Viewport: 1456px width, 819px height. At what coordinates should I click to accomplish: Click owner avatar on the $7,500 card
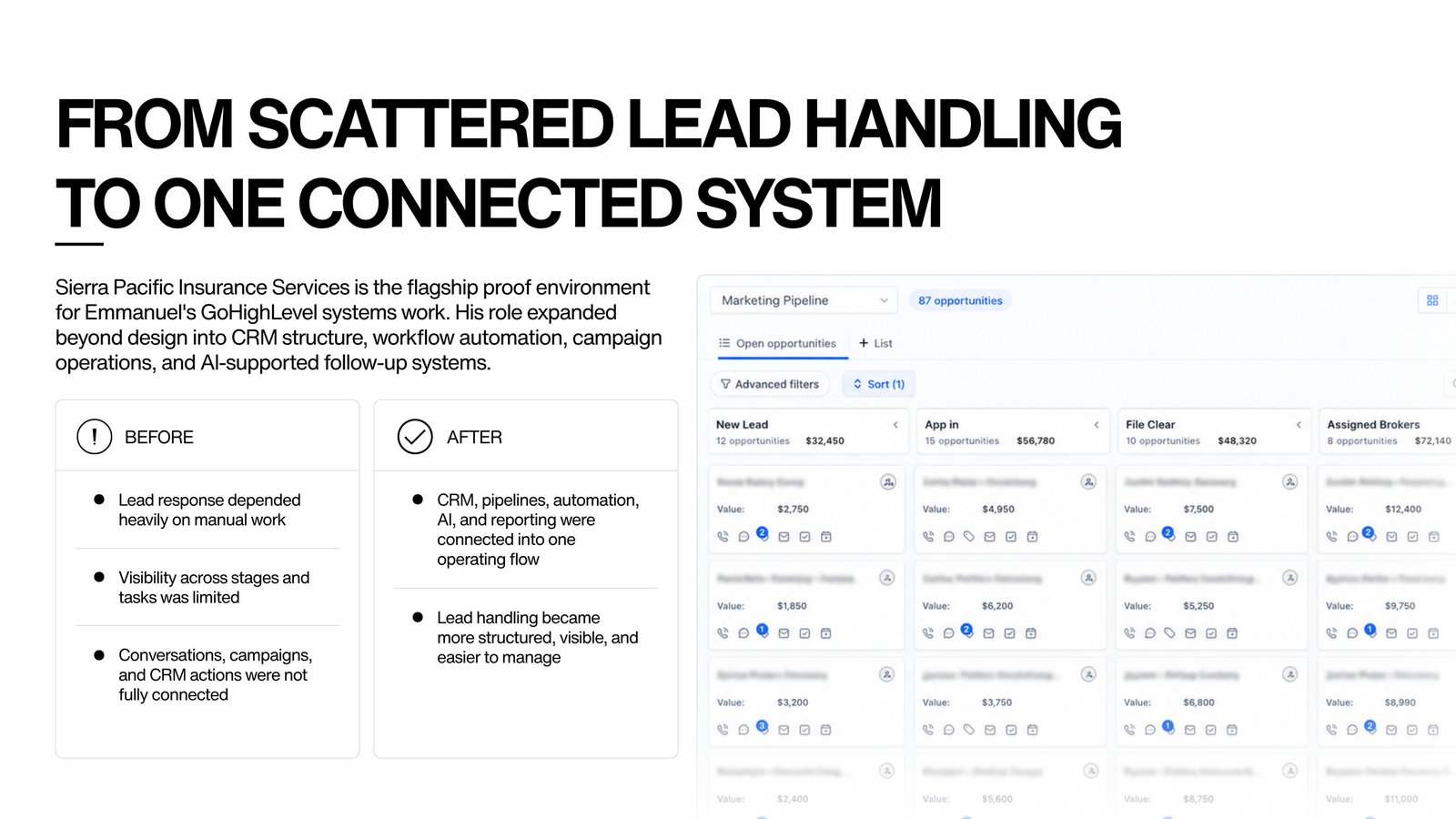[x=1289, y=481]
